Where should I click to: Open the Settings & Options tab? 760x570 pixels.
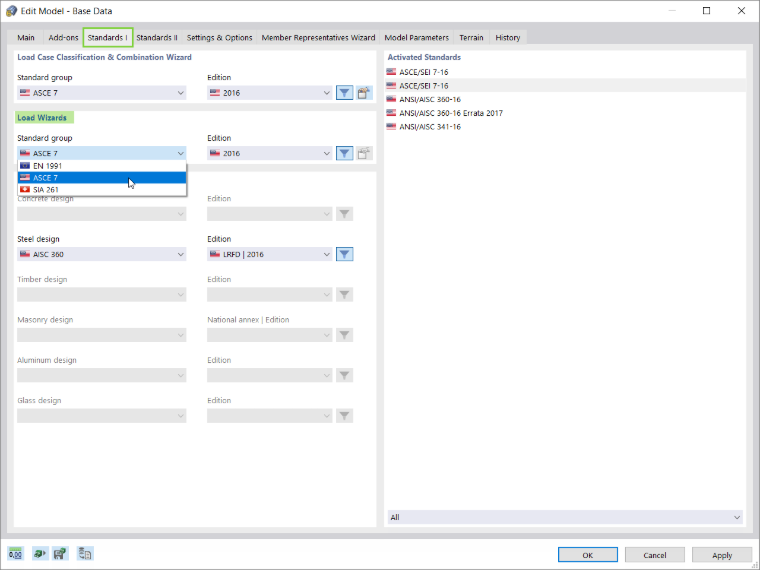click(x=220, y=37)
